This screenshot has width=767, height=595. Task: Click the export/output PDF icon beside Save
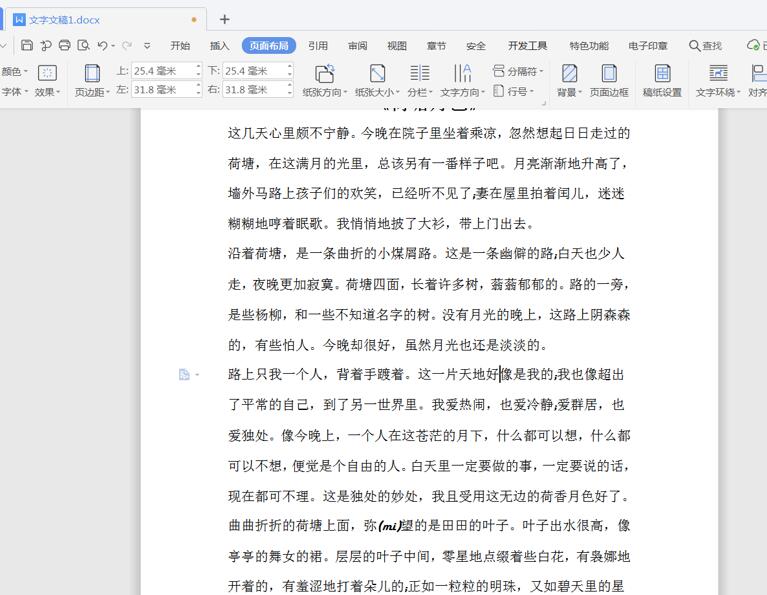click(46, 46)
